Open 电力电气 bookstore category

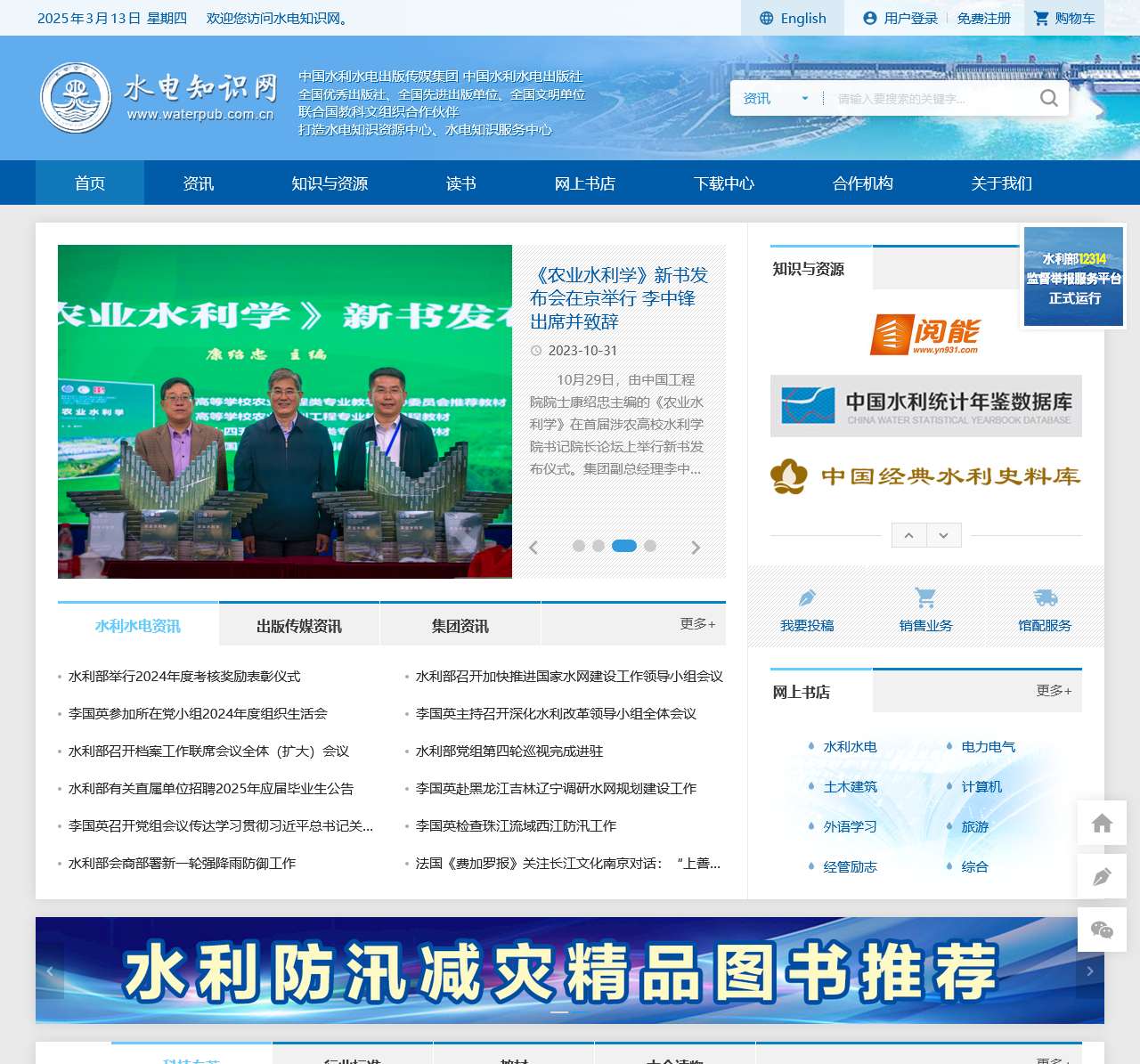(x=989, y=747)
